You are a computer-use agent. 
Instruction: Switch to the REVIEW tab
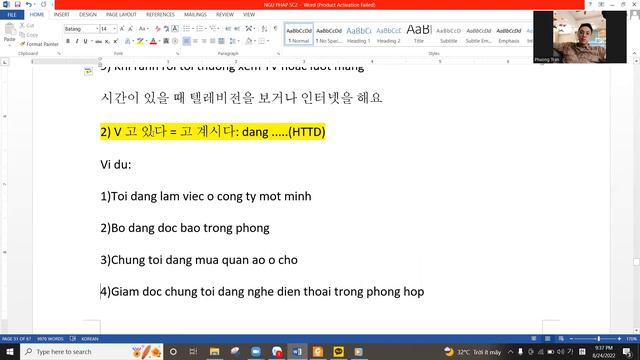225,15
